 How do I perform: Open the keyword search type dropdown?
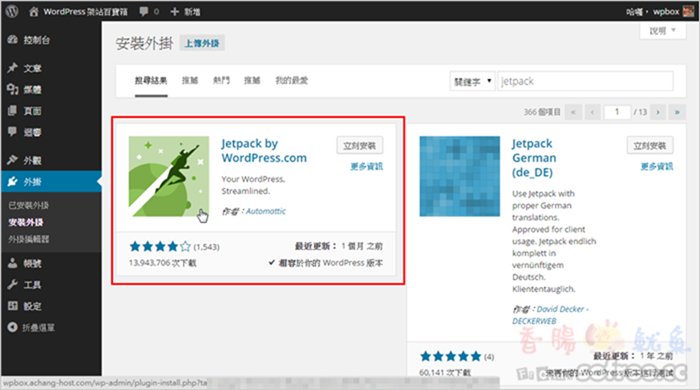tap(472, 81)
